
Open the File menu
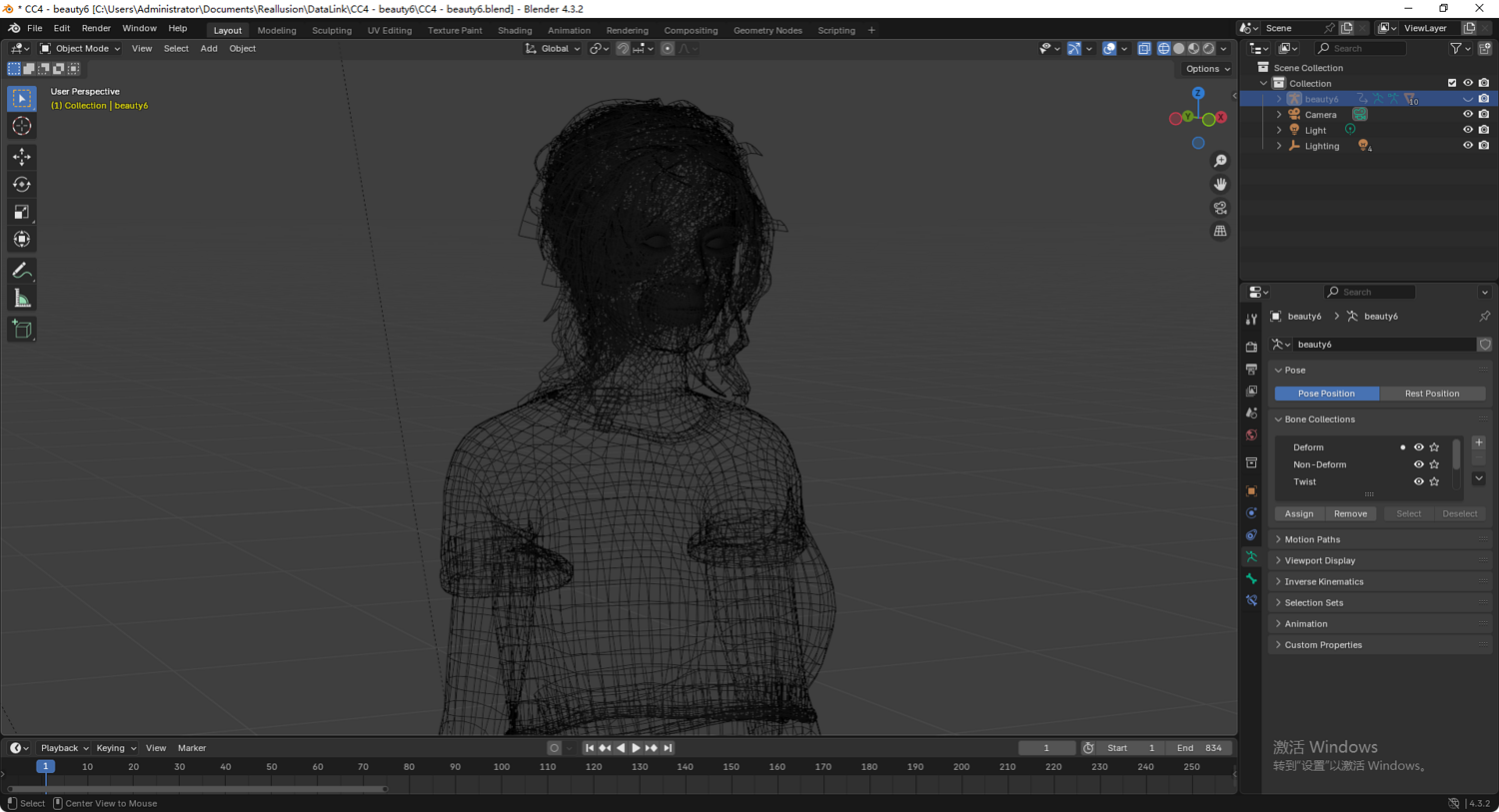[x=34, y=29]
